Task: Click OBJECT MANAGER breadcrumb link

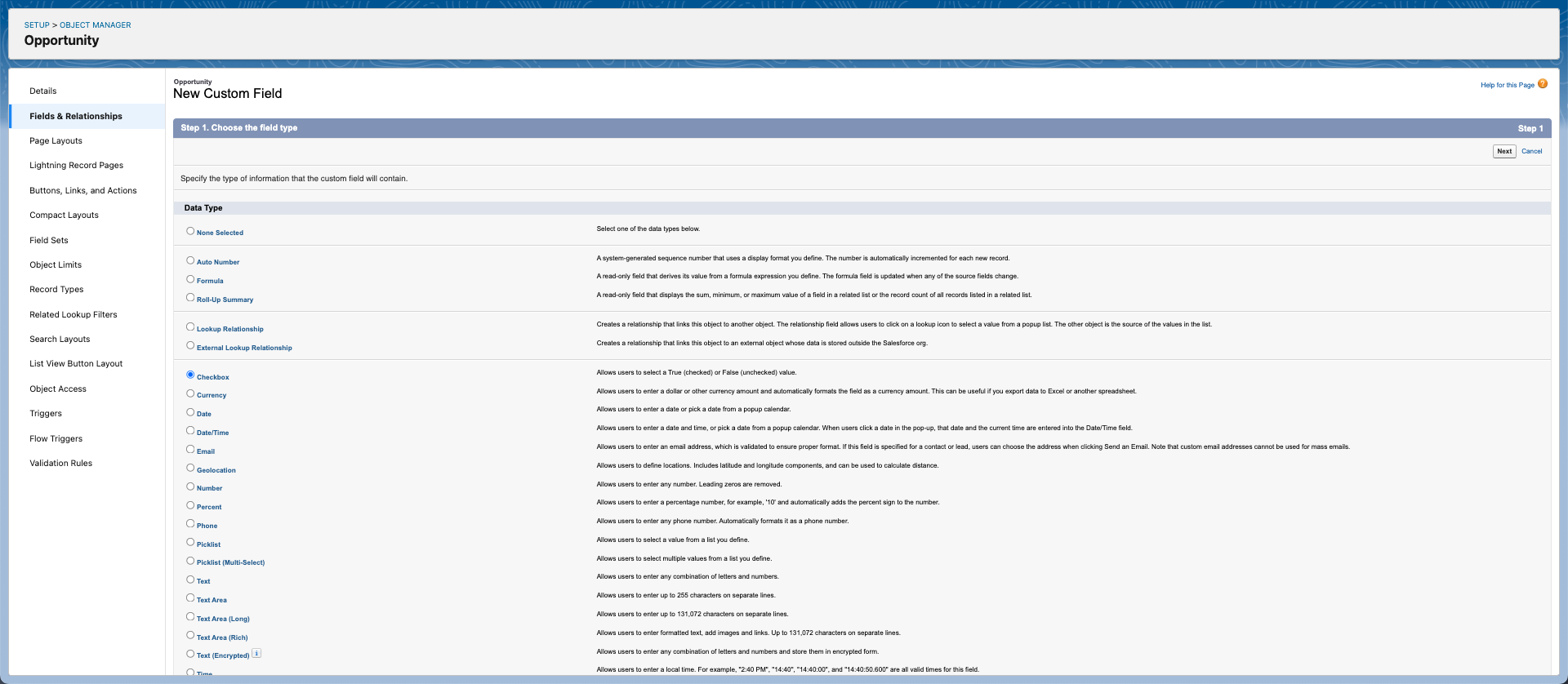Action: 96,25
